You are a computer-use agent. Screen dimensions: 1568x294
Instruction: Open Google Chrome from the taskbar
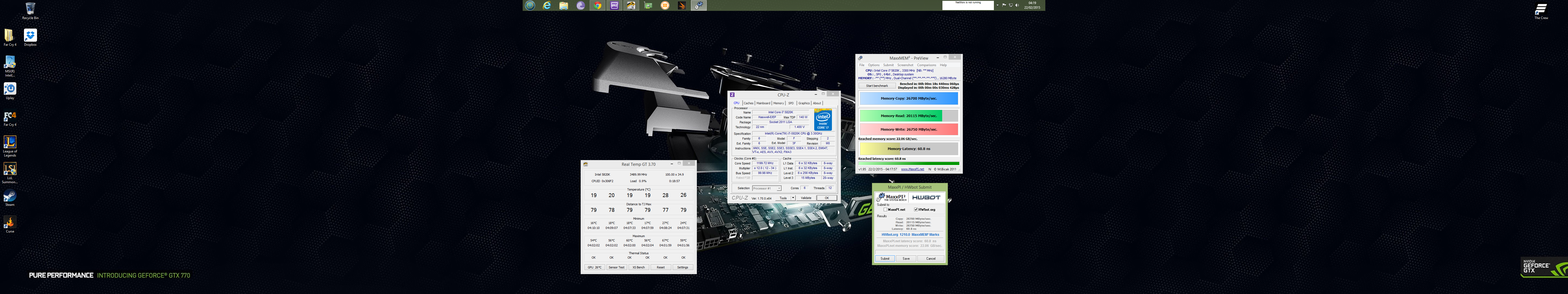[x=598, y=5]
